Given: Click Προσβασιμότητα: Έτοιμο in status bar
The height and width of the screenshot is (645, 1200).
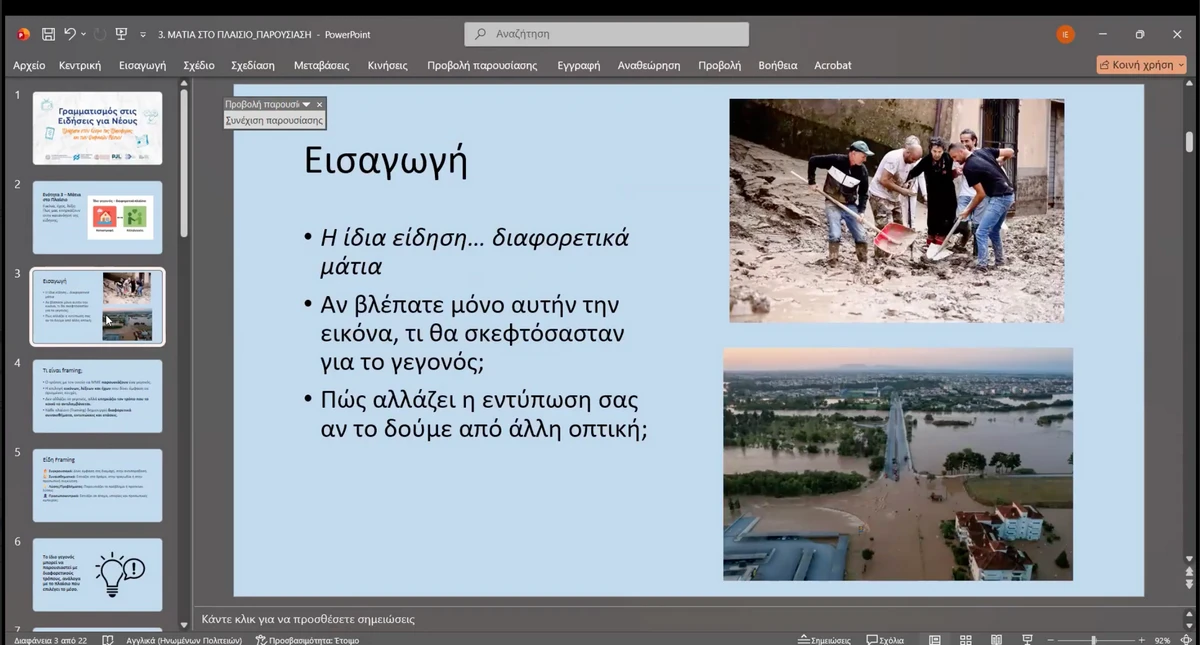Looking at the screenshot, I should click(x=307, y=640).
